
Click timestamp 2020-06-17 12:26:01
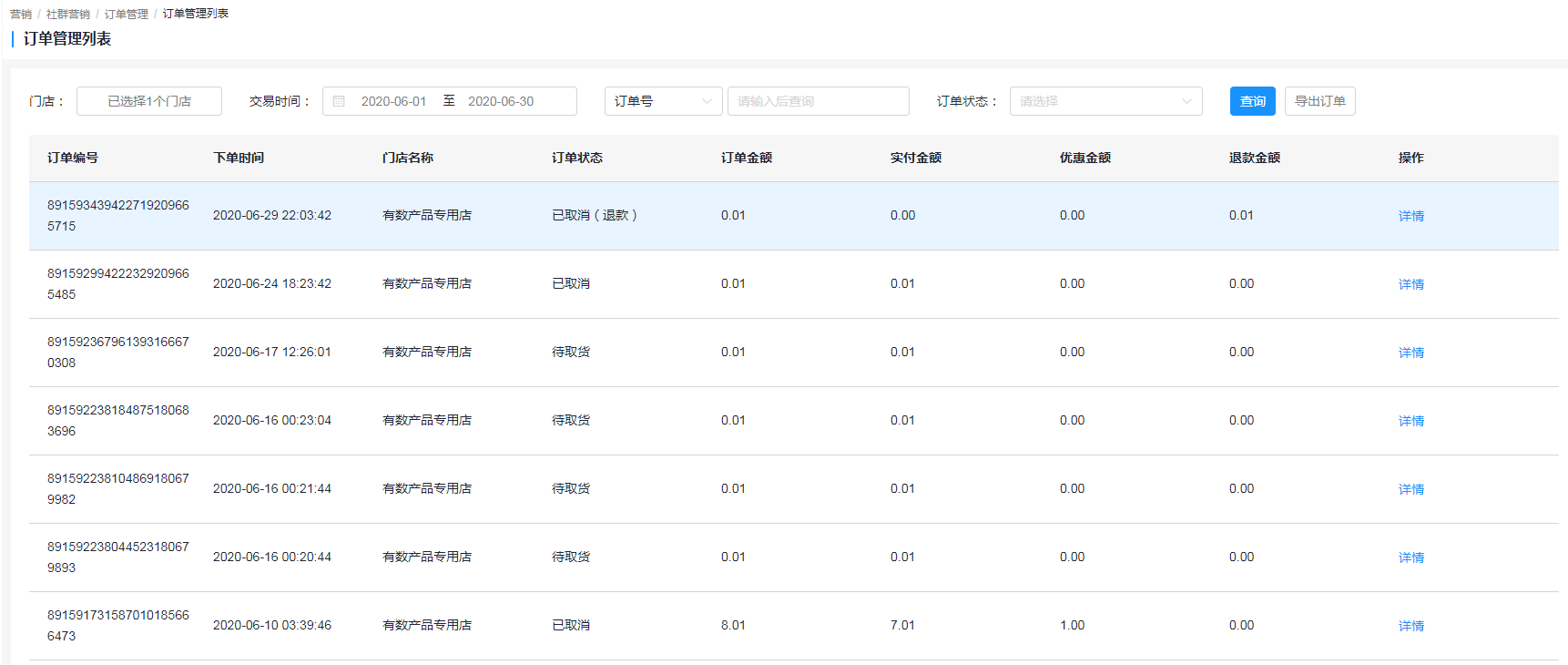pyautogui.click(x=272, y=352)
